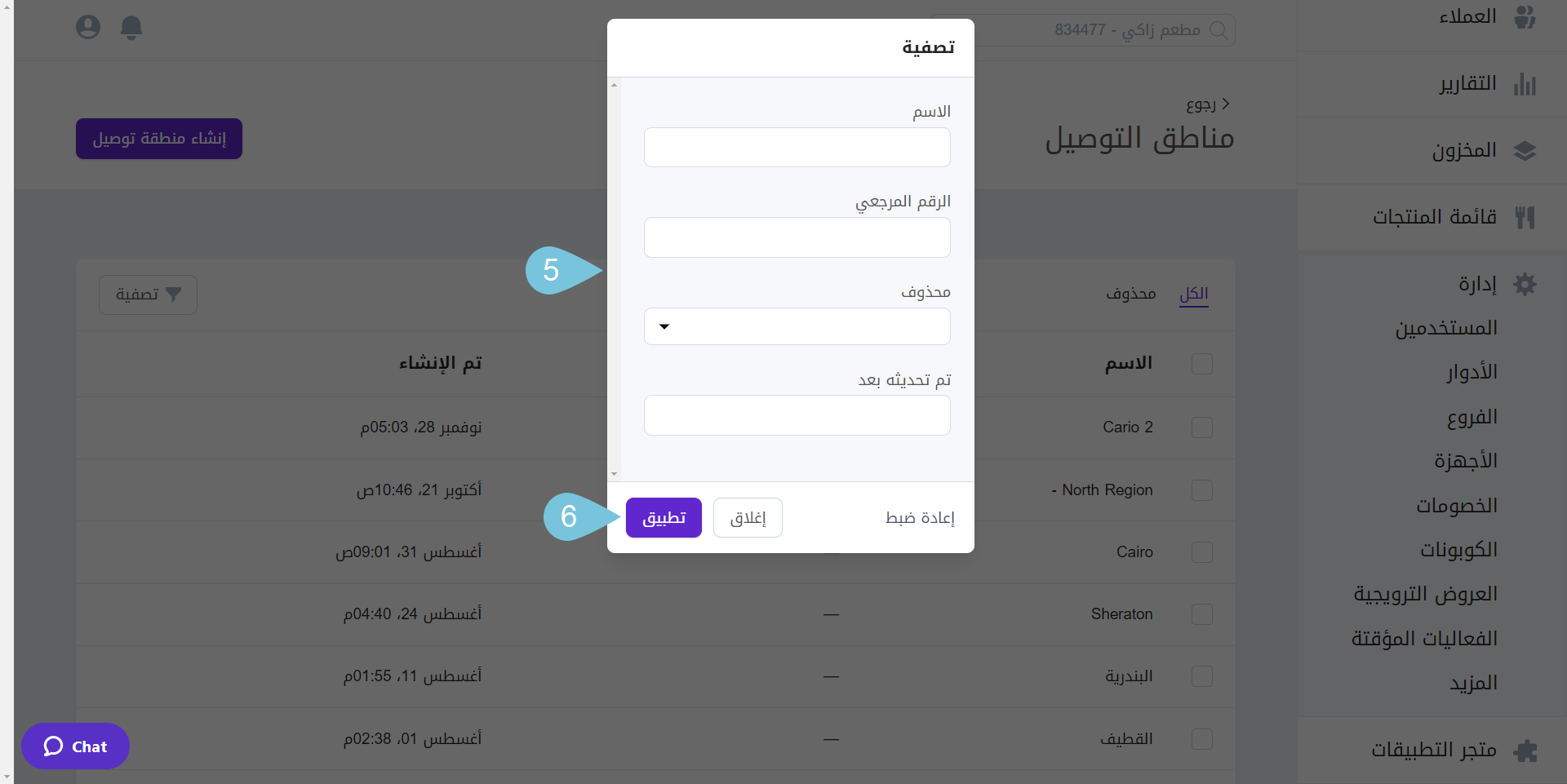Check the Sheraton row checkbox
This screenshot has height=784, width=1567.
pyautogui.click(x=1201, y=614)
